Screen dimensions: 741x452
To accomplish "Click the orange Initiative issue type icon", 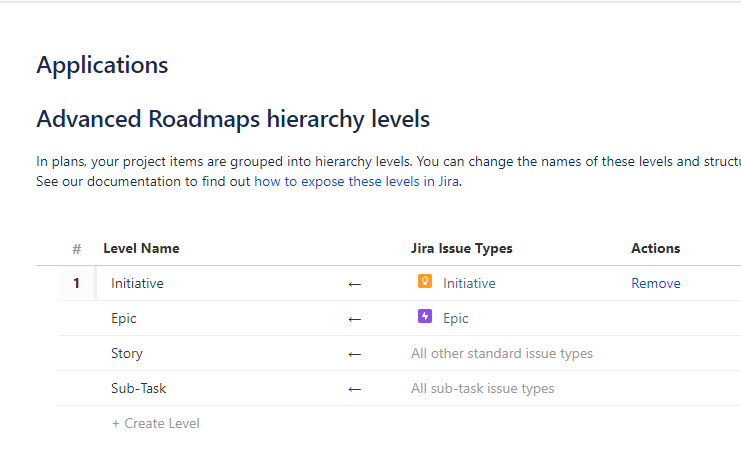I will 425,281.
